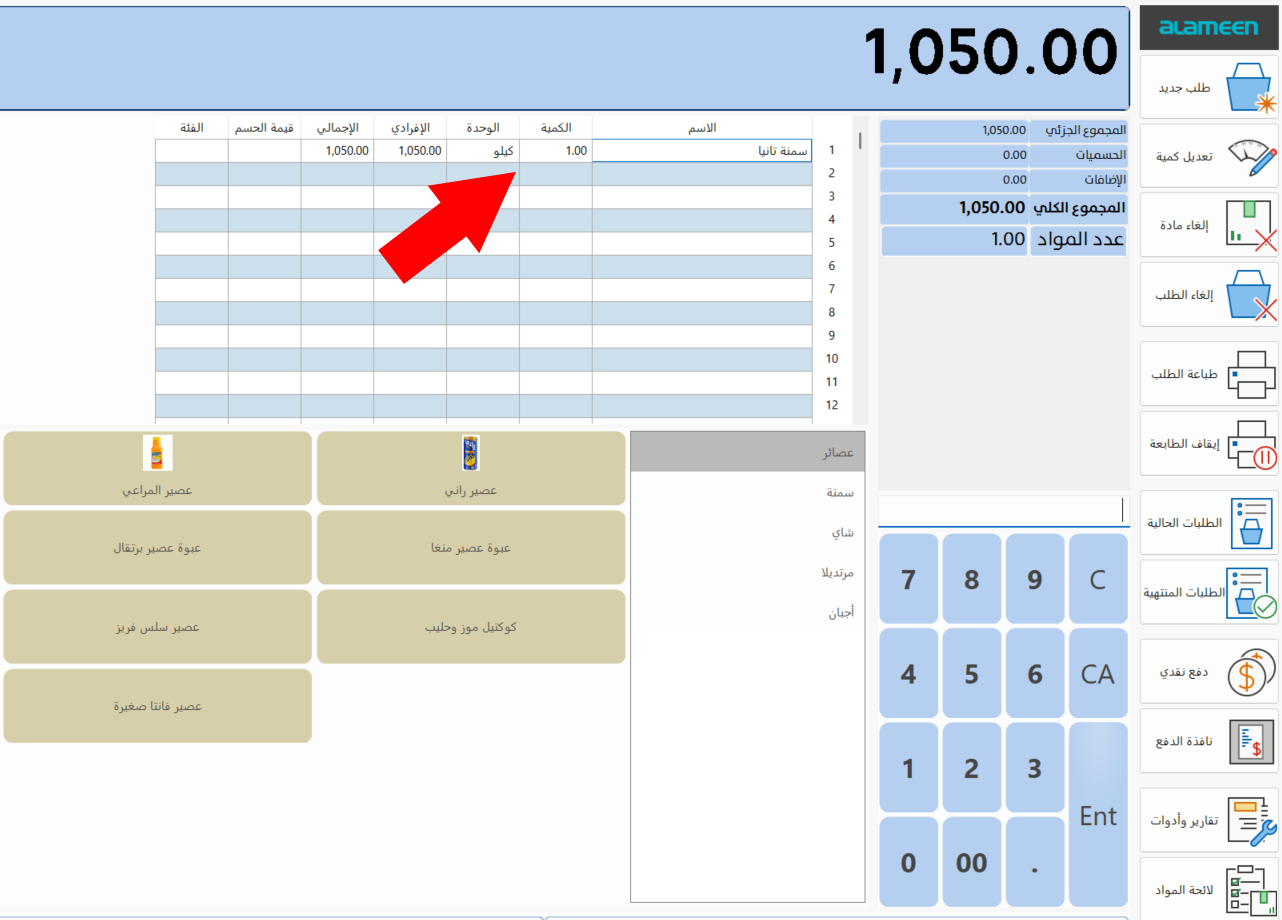Print the order (طباعة الطلب)
The image size is (1282, 920).
click(x=1250, y=374)
